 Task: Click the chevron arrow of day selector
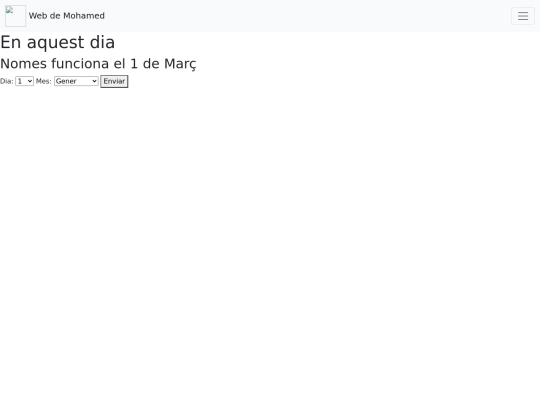click(x=30, y=81)
